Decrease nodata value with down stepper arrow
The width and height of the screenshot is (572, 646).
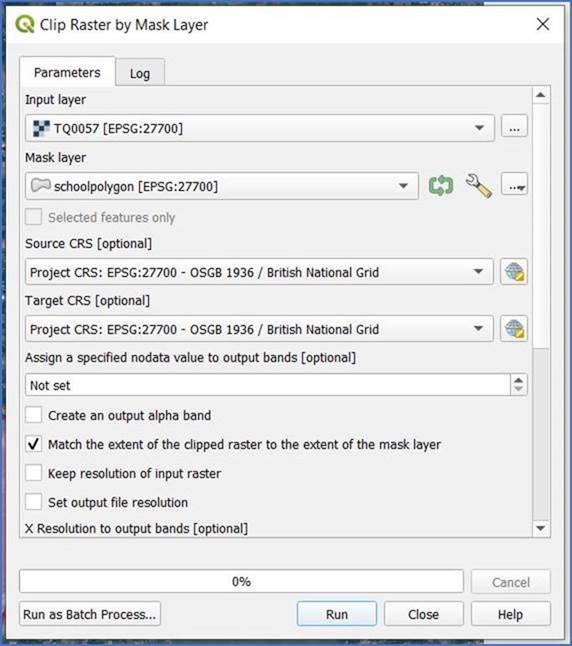click(519, 390)
